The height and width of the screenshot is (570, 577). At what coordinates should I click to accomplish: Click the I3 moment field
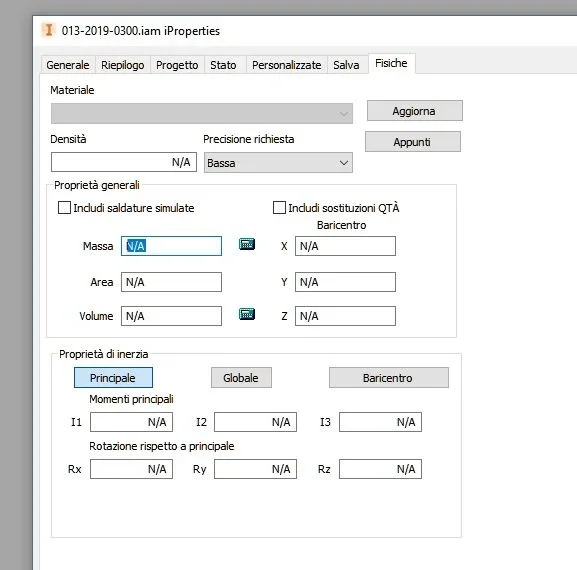380,422
